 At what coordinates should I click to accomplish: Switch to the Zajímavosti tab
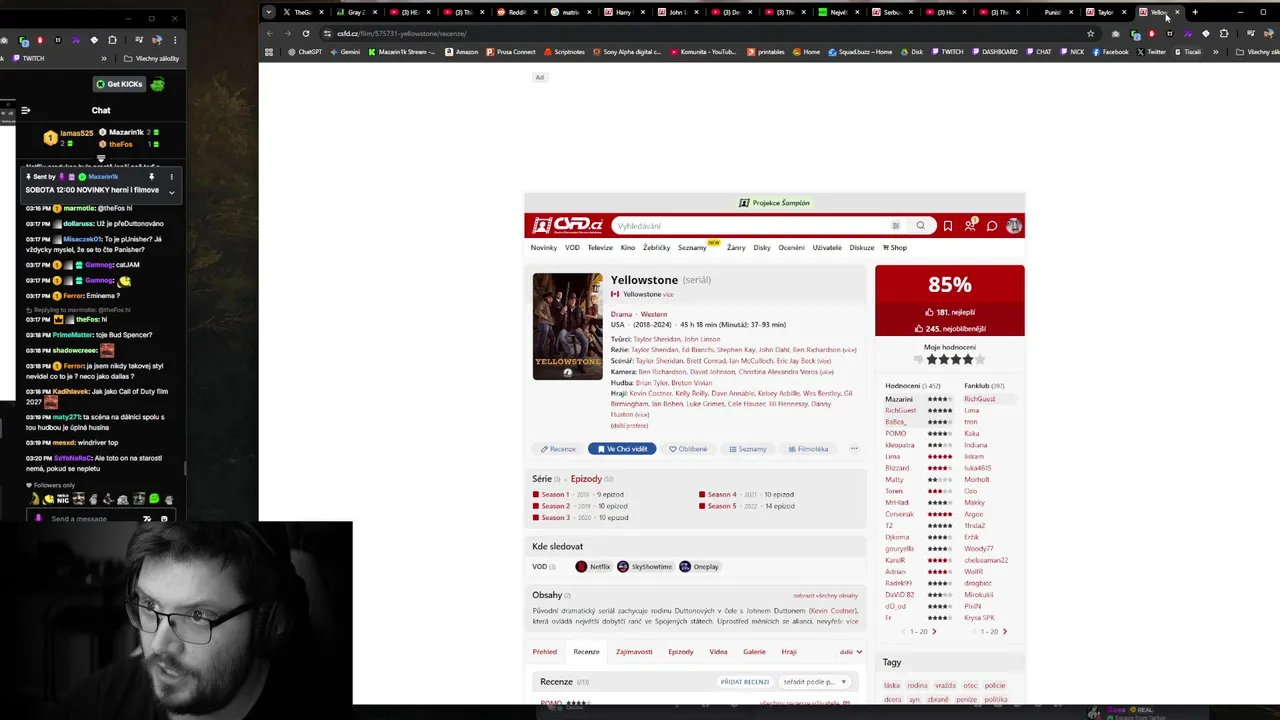click(x=634, y=652)
